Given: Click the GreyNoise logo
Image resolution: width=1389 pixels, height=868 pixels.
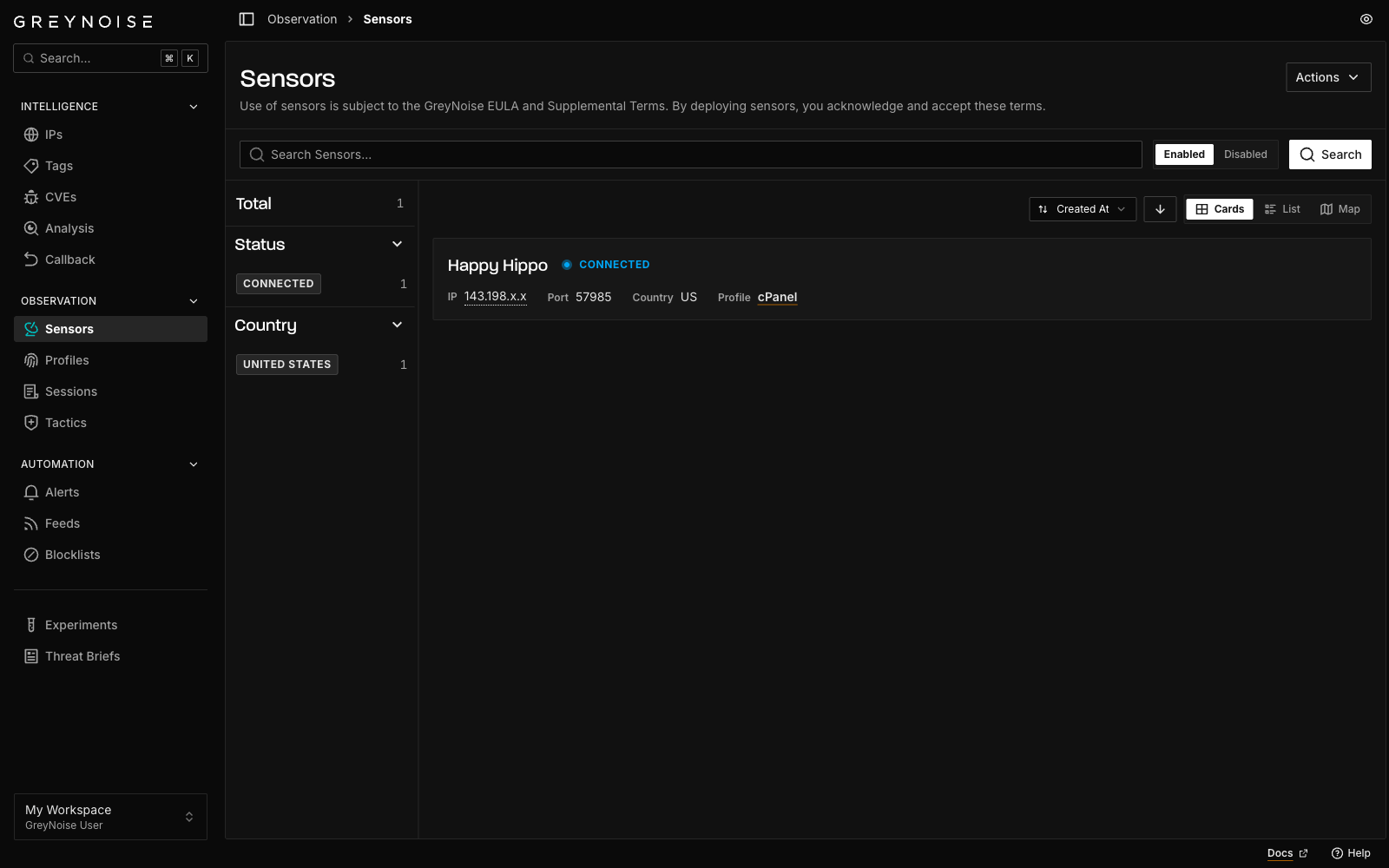Looking at the screenshot, I should (x=83, y=22).
